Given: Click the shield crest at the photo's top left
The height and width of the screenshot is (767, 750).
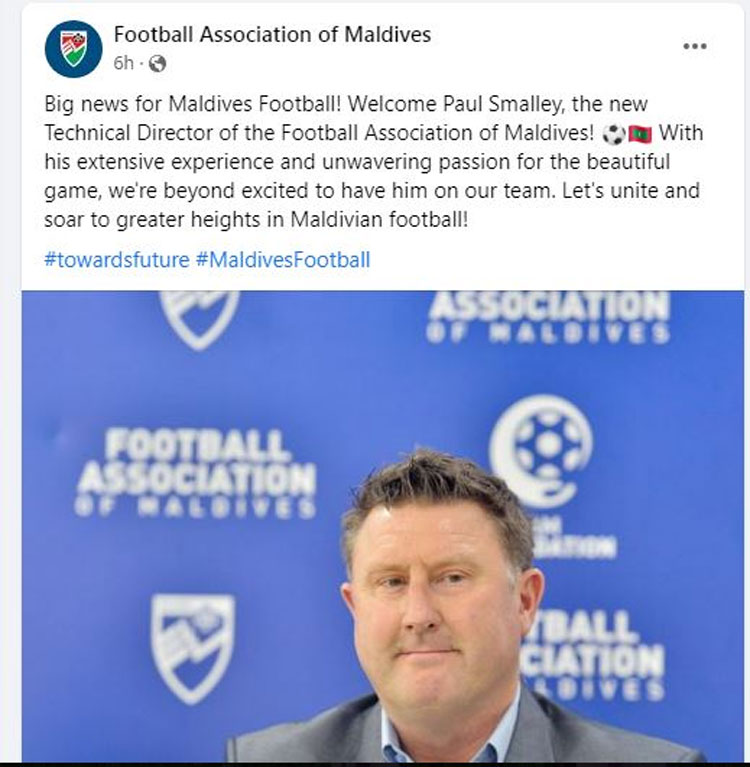Looking at the screenshot, I should 199,316.
